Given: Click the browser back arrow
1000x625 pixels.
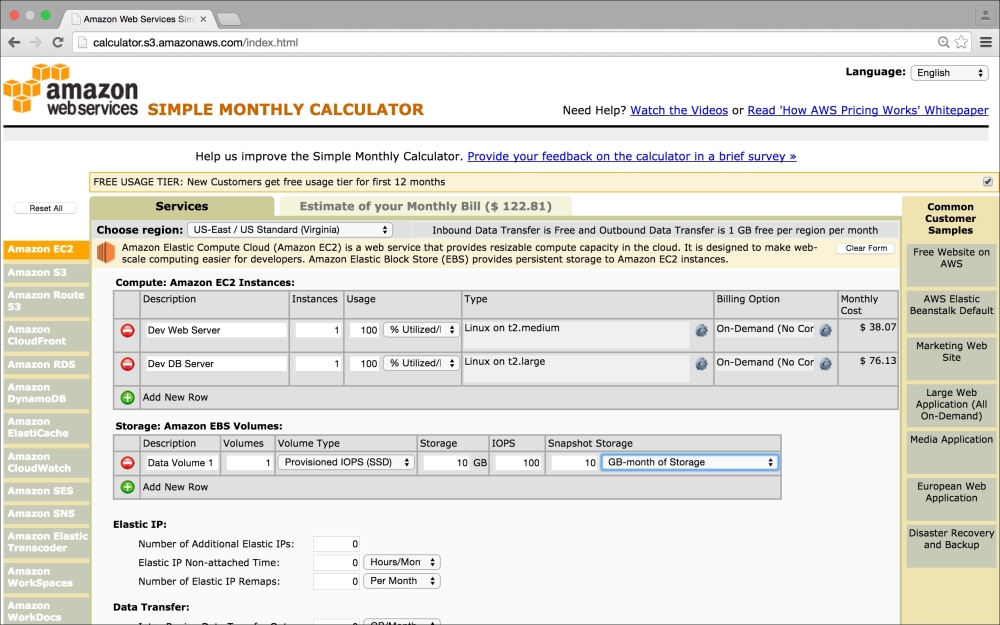Looking at the screenshot, I should [14, 43].
